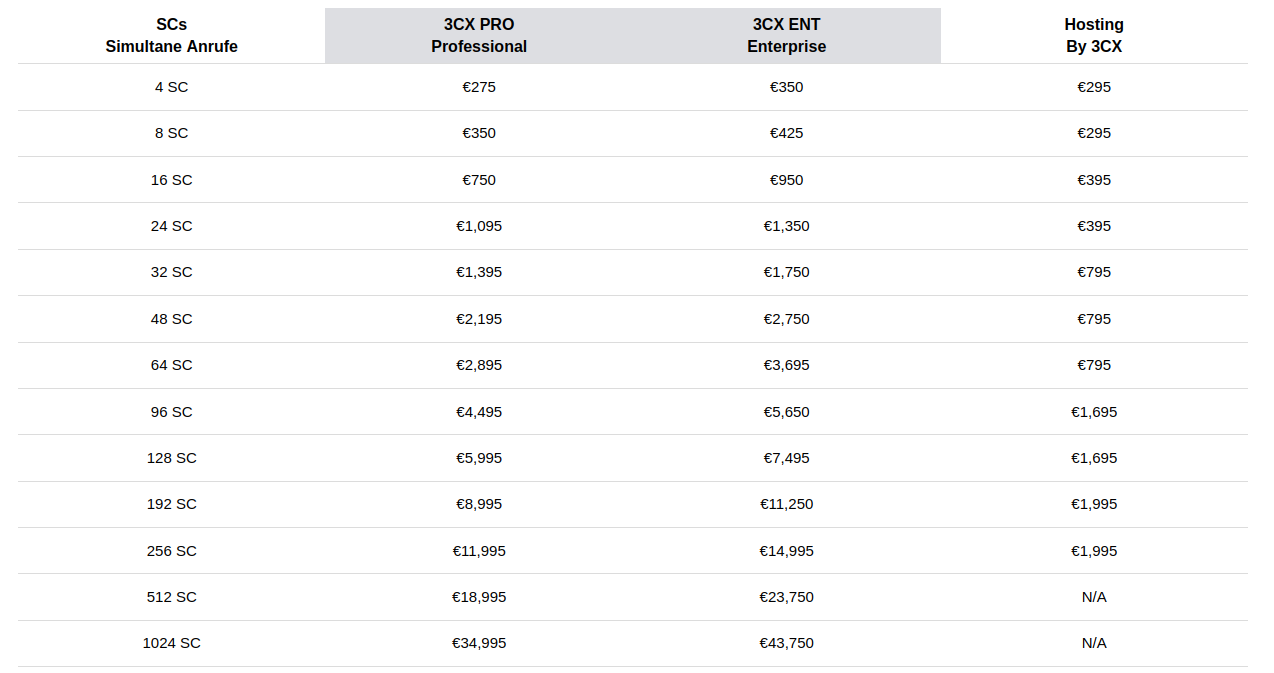
Task: Select the 48 SC row label
Action: click(172, 319)
